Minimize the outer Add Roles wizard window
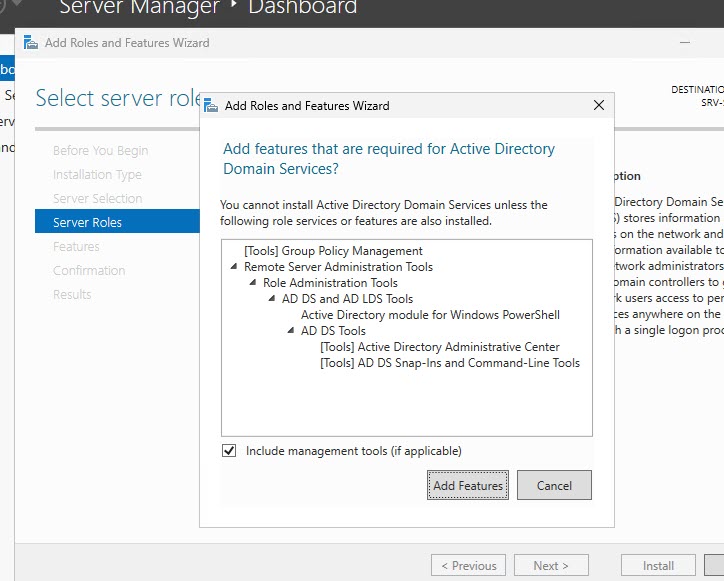Viewport: 724px width, 581px height. click(685, 42)
